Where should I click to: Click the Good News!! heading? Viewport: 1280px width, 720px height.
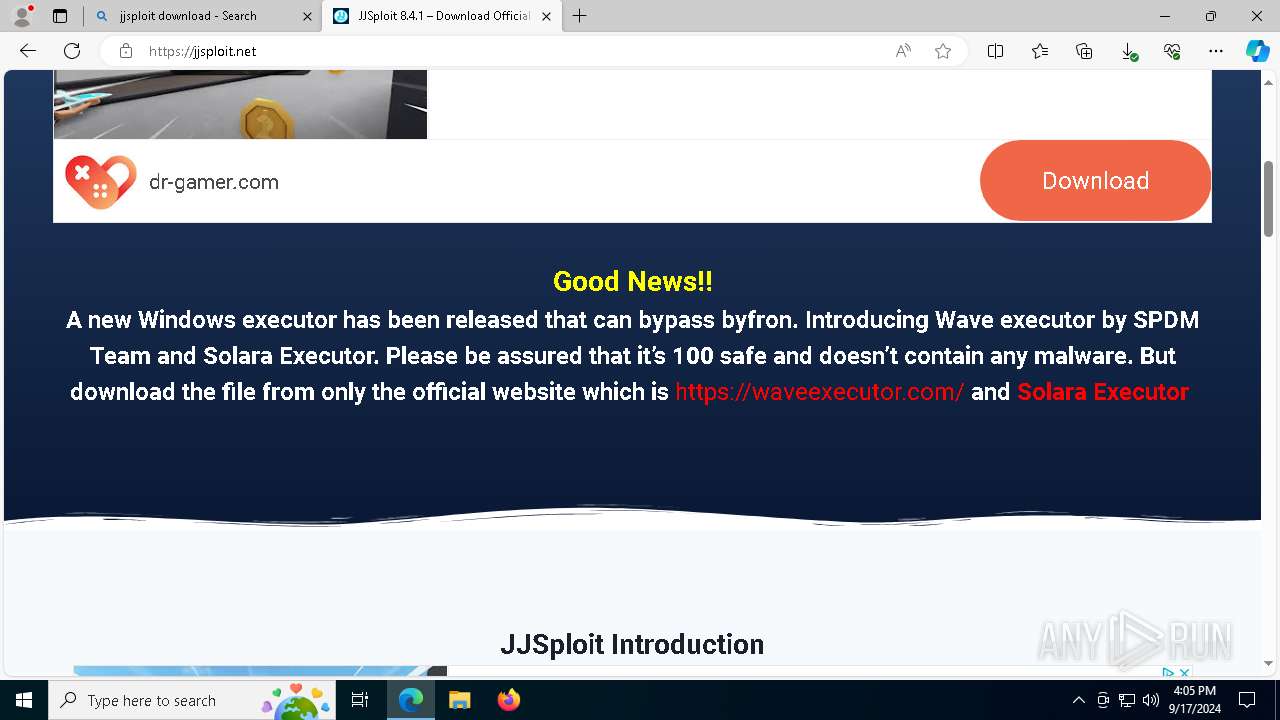tap(632, 281)
